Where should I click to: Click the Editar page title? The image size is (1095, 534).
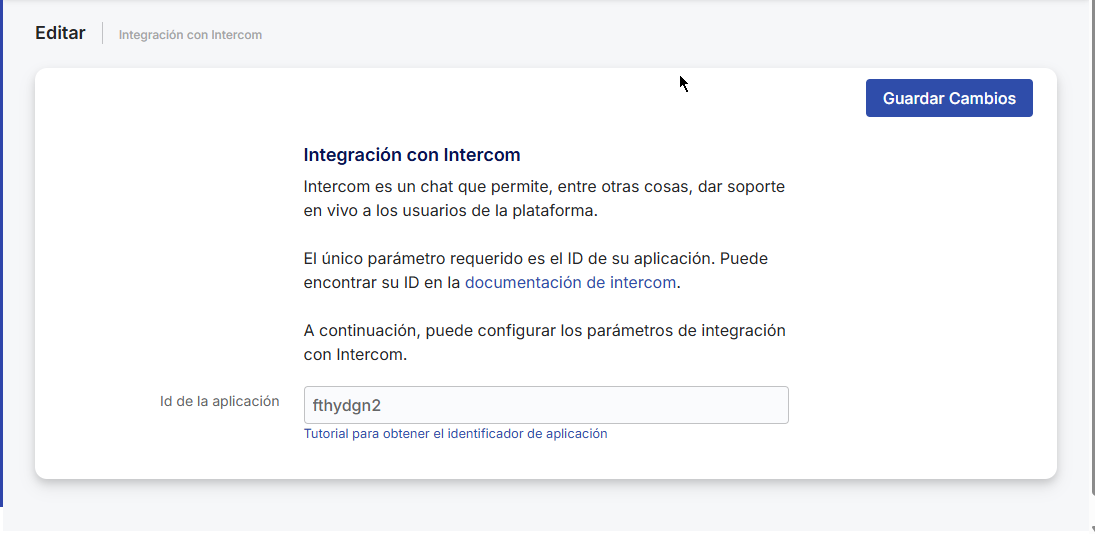(60, 33)
